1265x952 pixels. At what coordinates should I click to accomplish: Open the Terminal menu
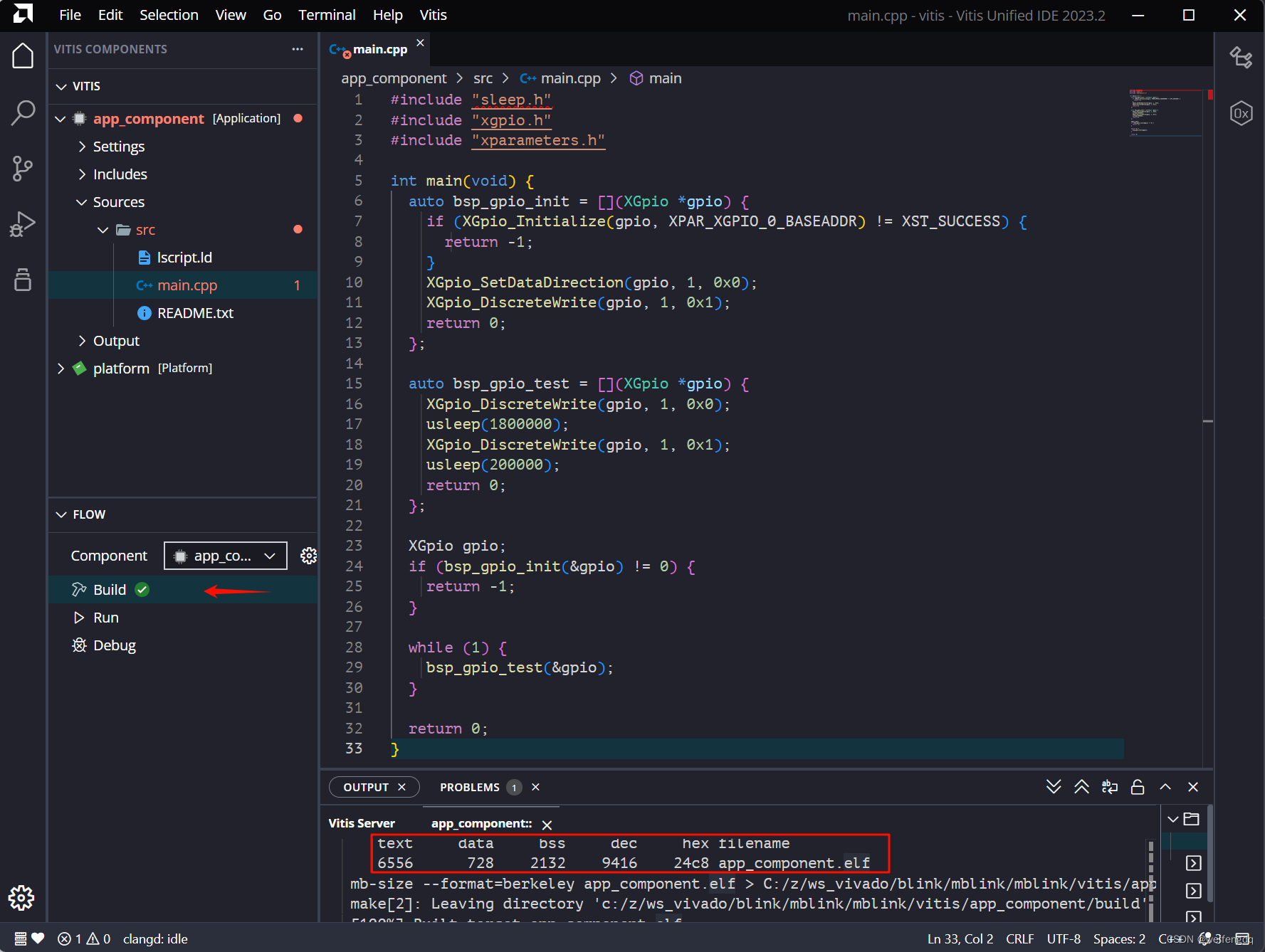pyautogui.click(x=327, y=15)
